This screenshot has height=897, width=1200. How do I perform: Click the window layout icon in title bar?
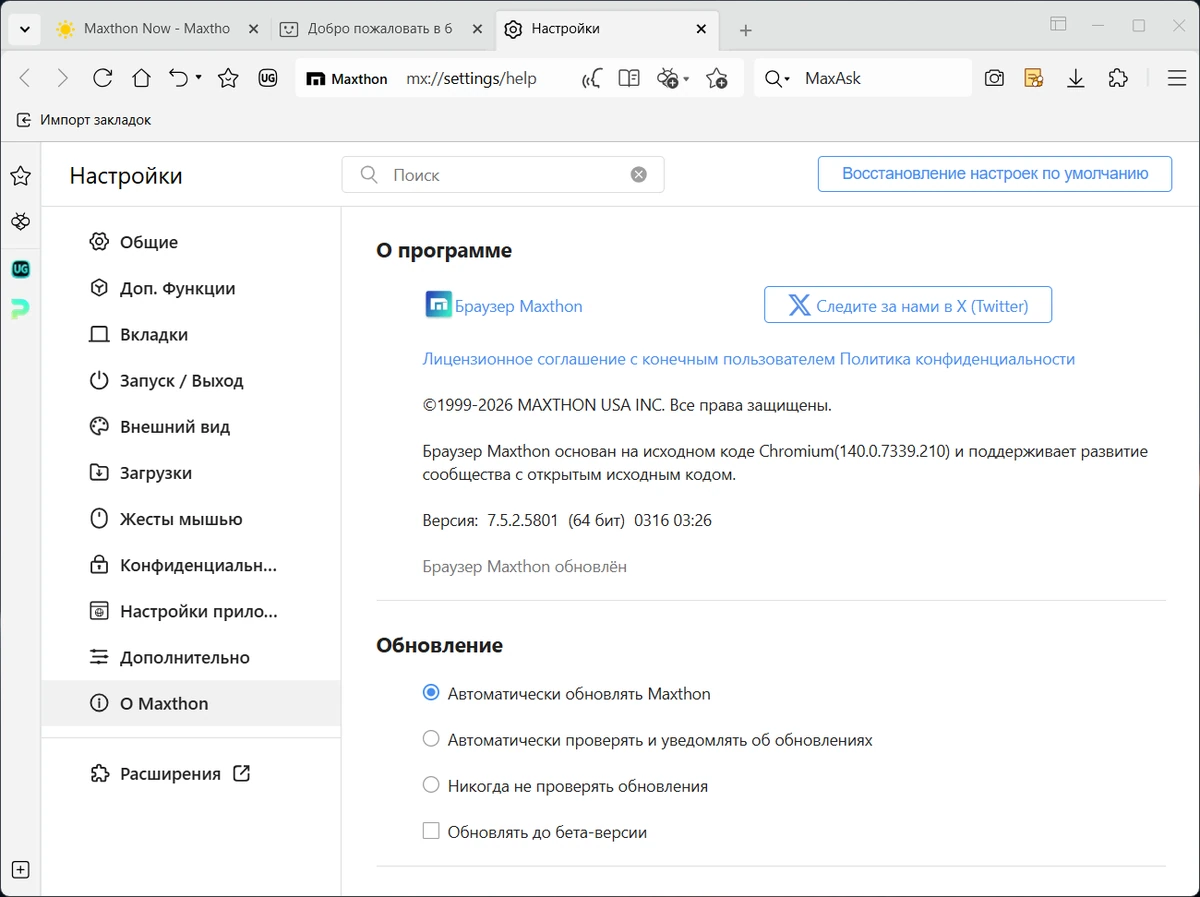tap(1058, 24)
